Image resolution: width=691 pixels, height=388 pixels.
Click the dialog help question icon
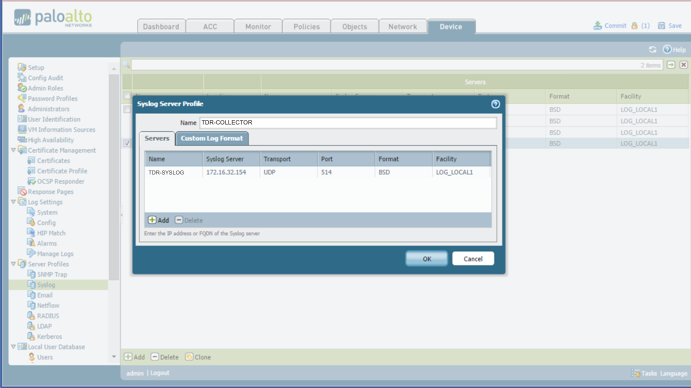pyautogui.click(x=495, y=104)
